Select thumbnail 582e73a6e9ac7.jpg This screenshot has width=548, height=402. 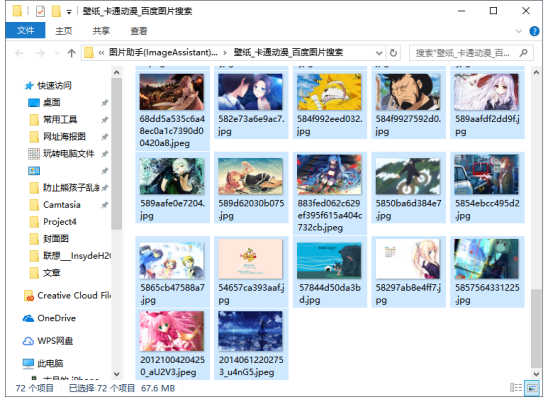[x=250, y=92]
